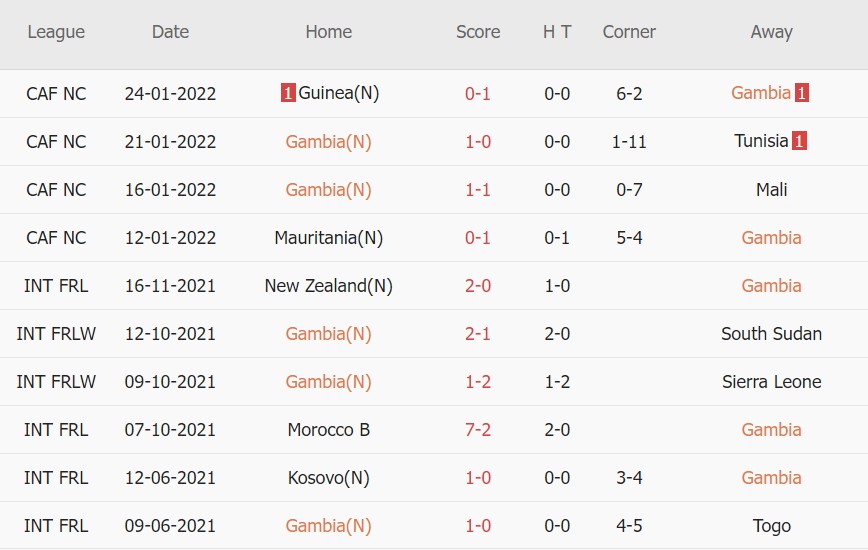Open the 7-2 score for Morocco B match
Image resolution: width=868 pixels, height=550 pixels.
coord(478,430)
